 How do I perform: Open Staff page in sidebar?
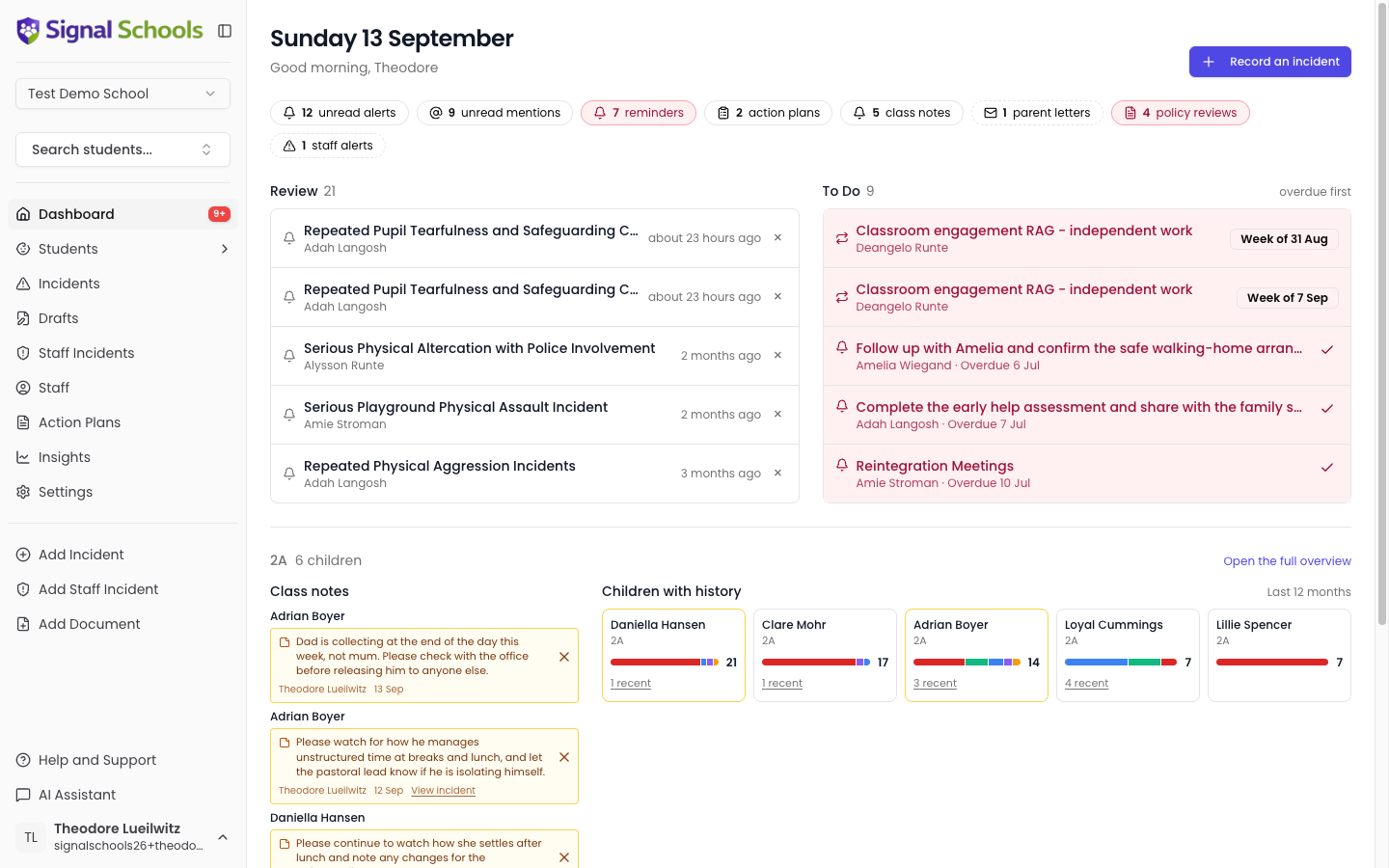[x=123, y=388]
